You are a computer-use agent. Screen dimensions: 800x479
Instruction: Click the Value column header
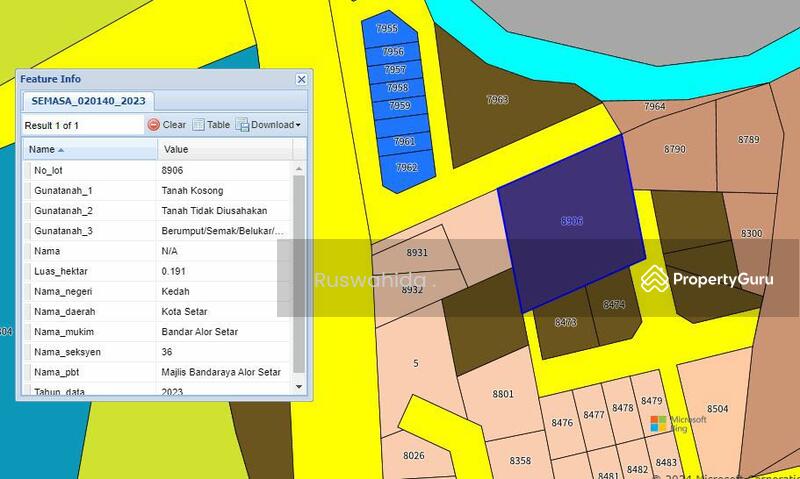pos(224,149)
